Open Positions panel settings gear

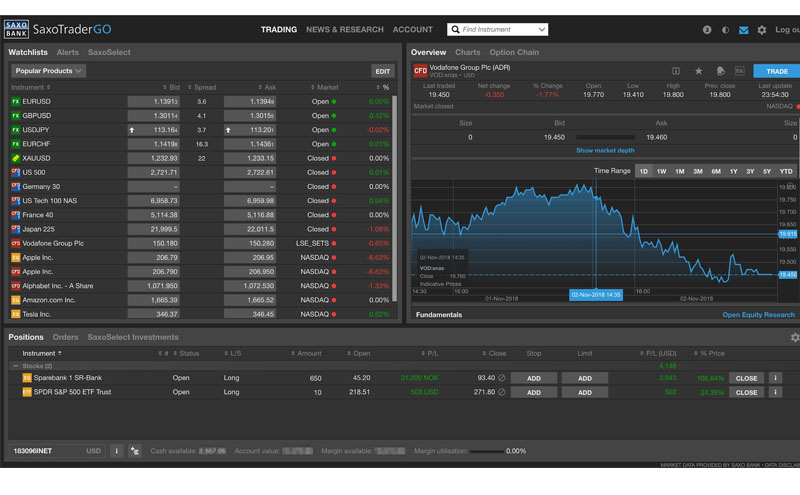(794, 337)
